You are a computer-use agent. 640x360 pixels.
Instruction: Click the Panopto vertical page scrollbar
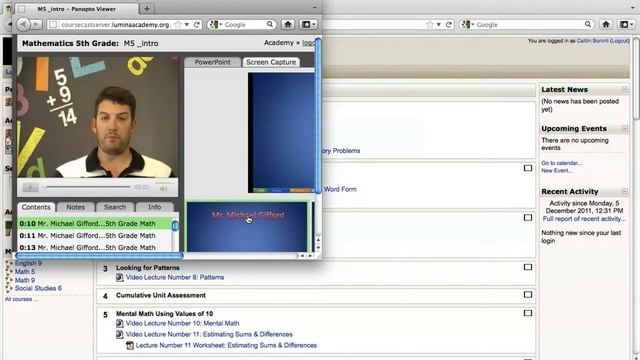318,115
